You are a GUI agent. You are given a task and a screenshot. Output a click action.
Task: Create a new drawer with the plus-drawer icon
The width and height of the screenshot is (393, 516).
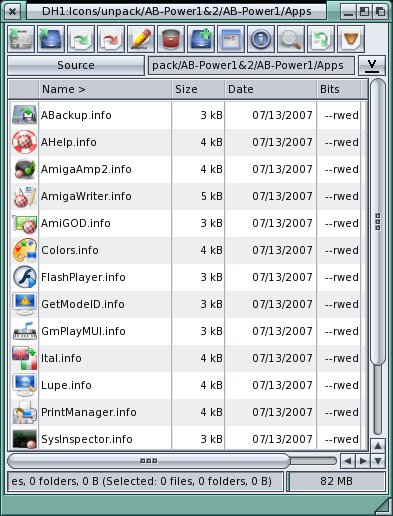[x=201, y=39]
